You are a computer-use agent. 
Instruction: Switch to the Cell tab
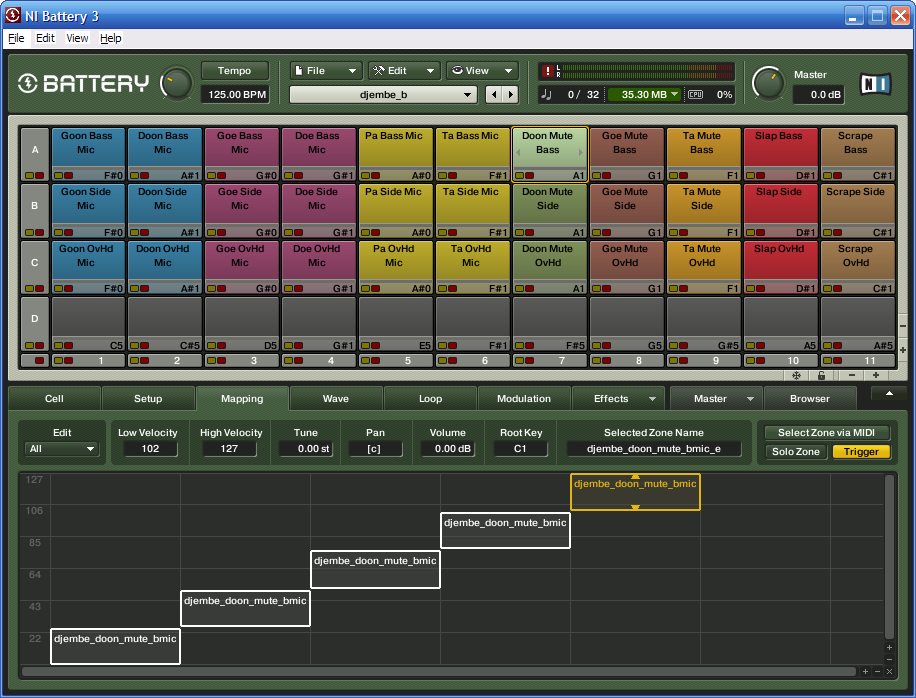(x=54, y=399)
